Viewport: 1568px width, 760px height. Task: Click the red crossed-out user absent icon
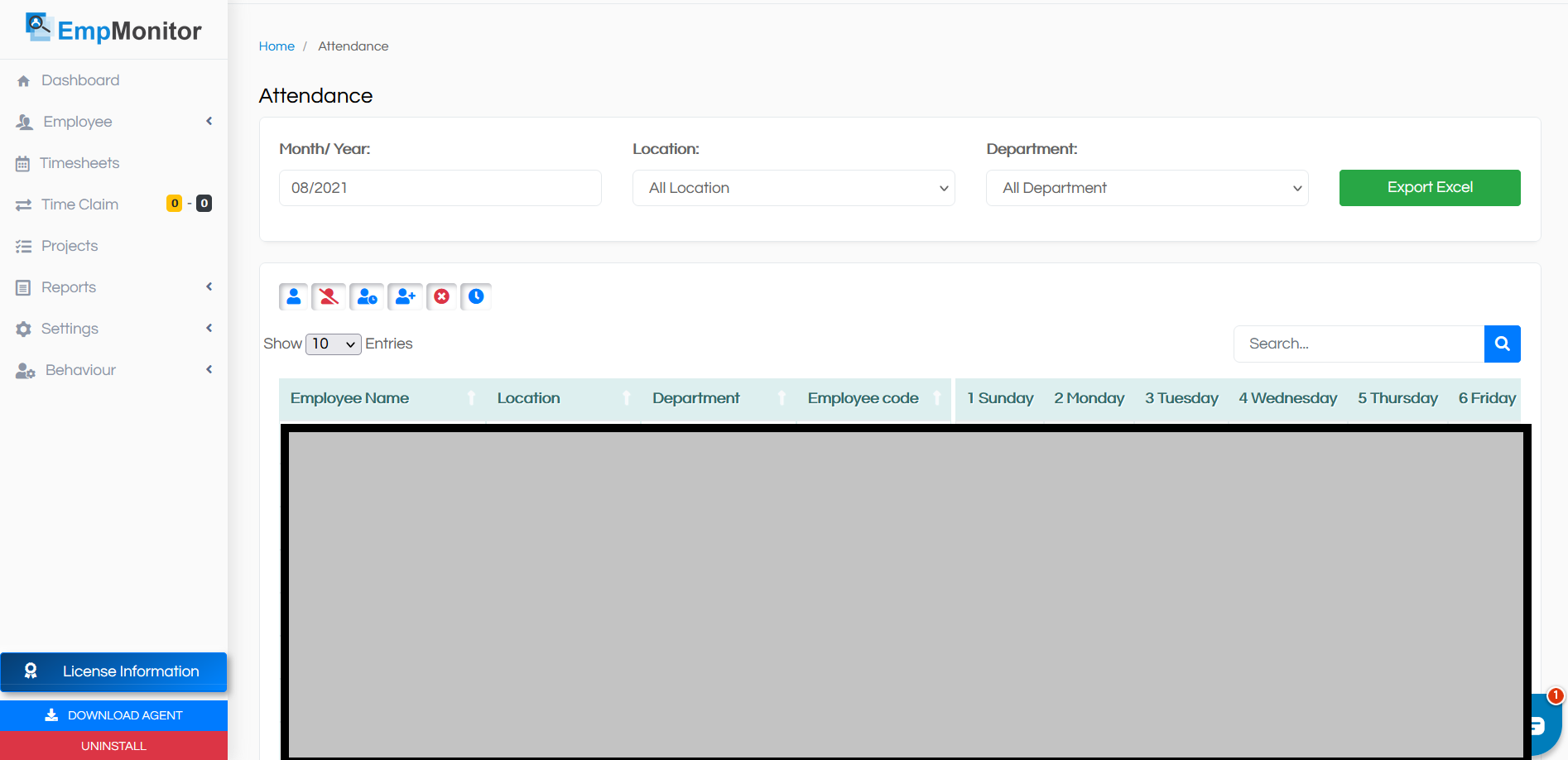[329, 296]
